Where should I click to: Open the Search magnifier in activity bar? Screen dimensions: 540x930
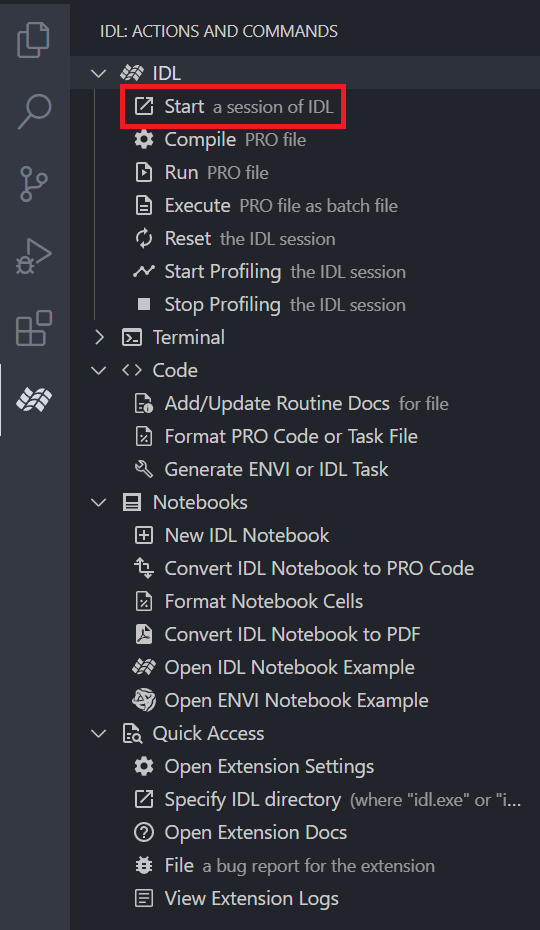tap(34, 111)
